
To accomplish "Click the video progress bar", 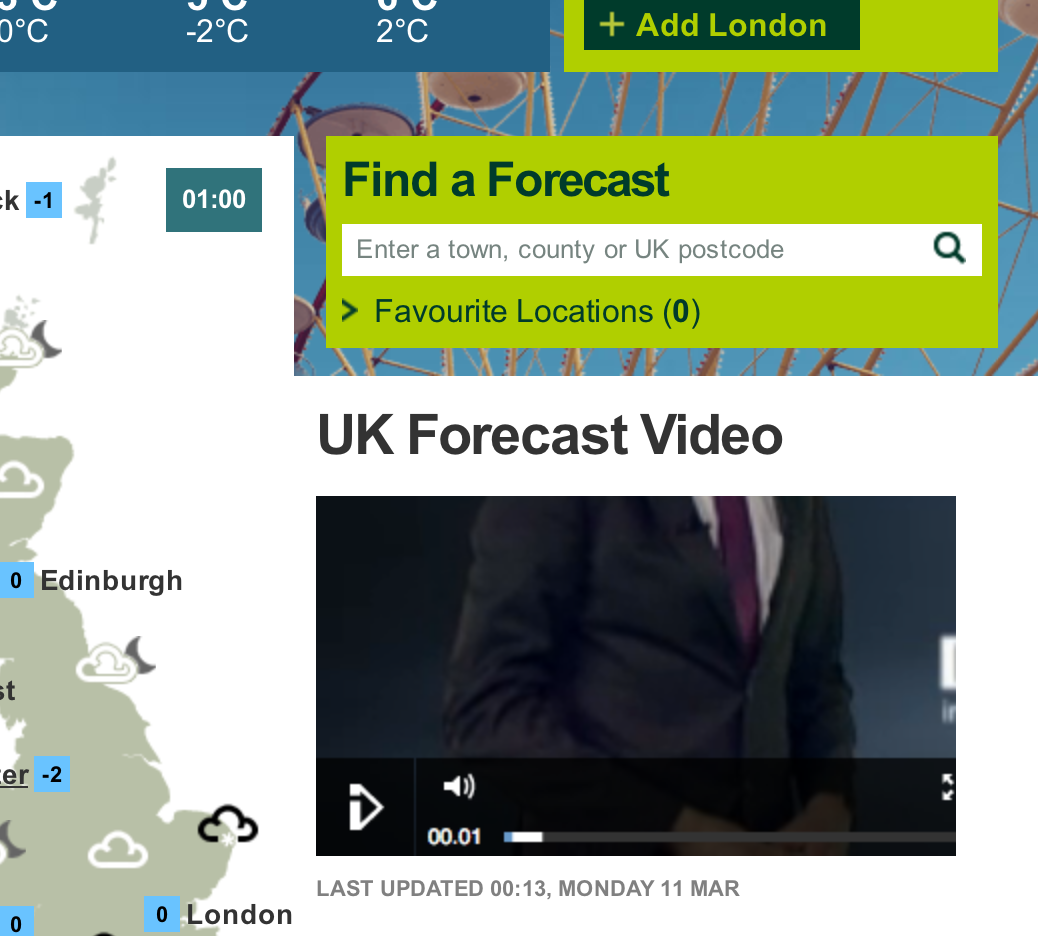I will pos(730,837).
